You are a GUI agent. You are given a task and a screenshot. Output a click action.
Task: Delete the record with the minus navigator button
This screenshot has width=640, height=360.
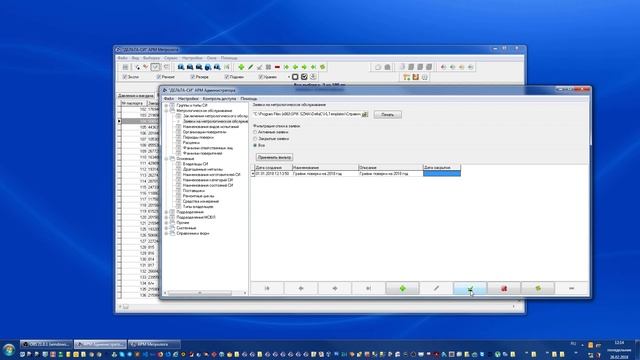pyautogui.click(x=571, y=289)
